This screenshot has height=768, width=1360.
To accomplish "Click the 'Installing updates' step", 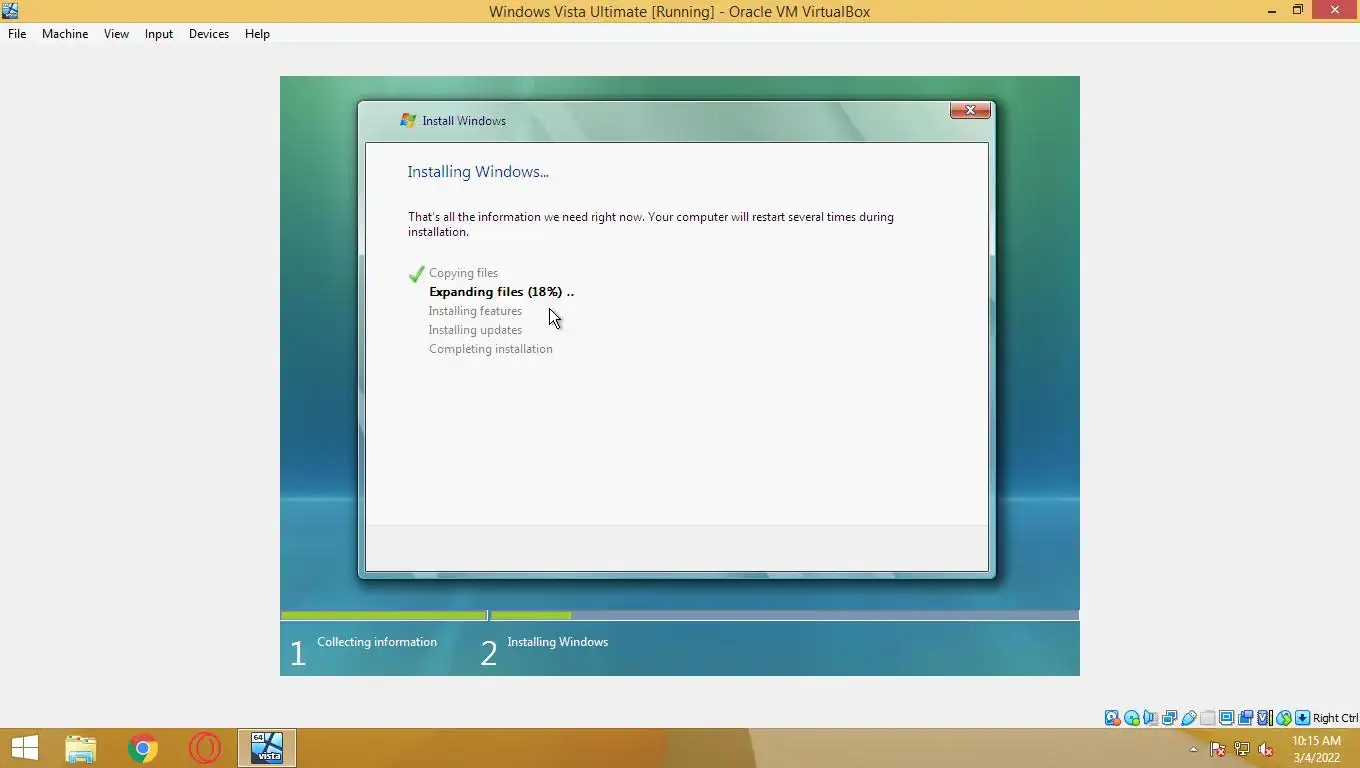I will point(475,330).
